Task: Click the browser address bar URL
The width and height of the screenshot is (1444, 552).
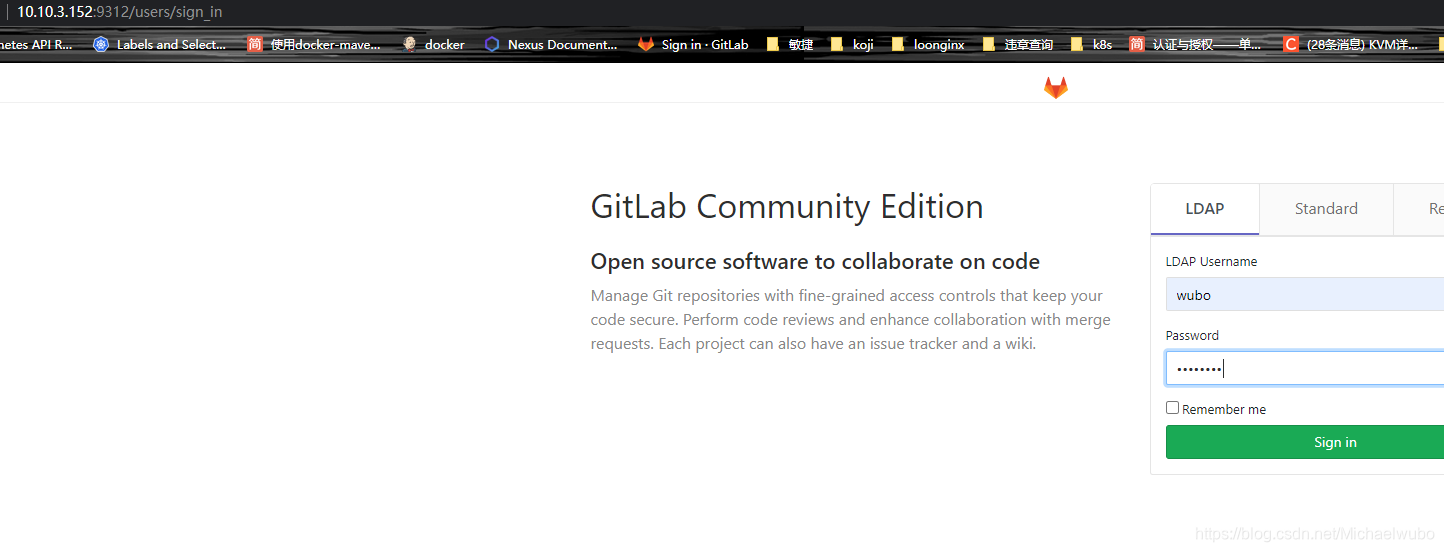Action: [120, 12]
